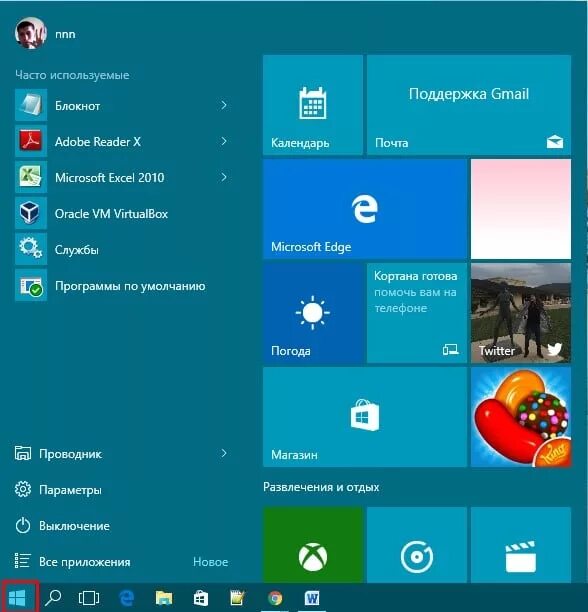Click the Oracle VM VirtualBox label
The width and height of the screenshot is (588, 612).
111,213
